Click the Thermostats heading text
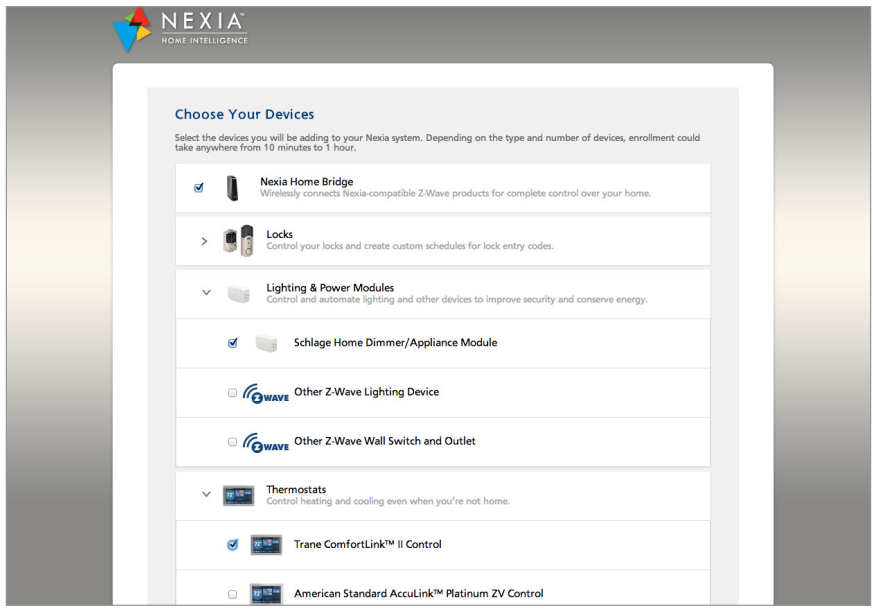873x612 pixels. coord(296,489)
